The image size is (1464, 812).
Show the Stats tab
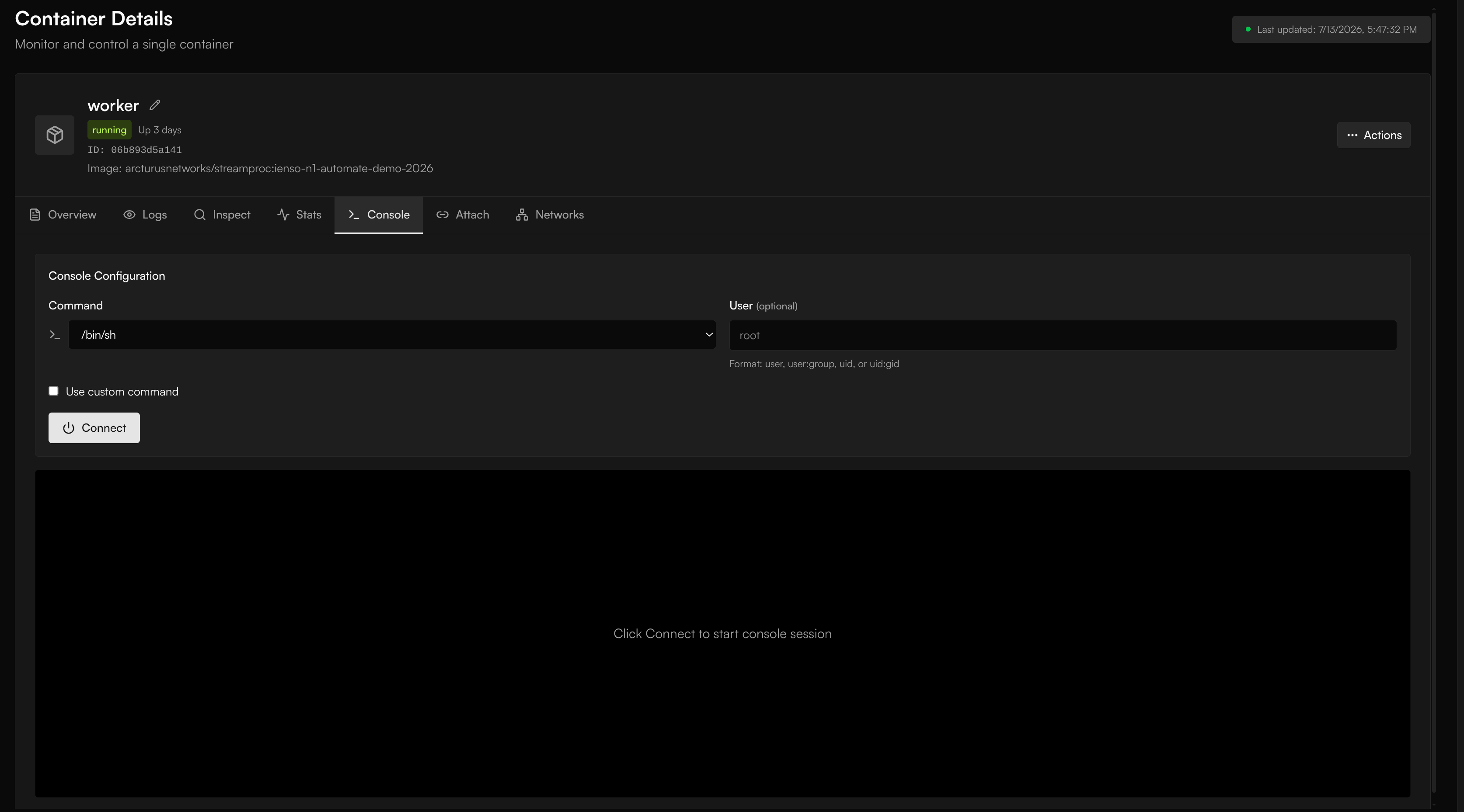[299, 215]
